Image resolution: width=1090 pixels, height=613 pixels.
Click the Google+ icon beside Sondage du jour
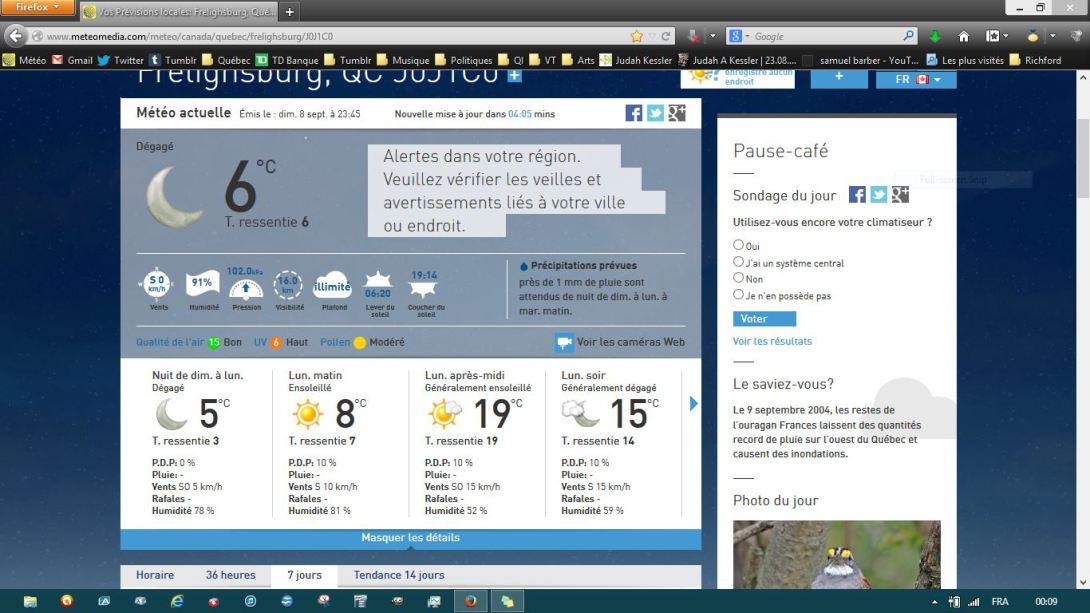(x=900, y=195)
